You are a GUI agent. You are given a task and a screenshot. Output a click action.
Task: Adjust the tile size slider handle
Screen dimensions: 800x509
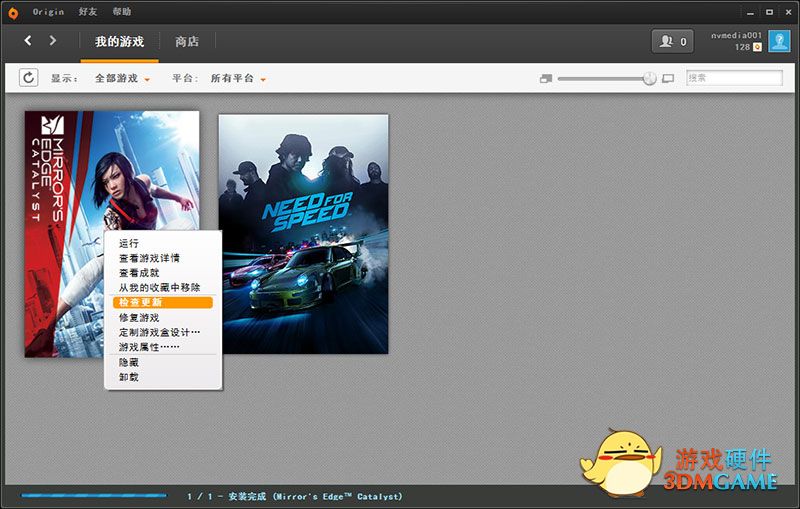(x=649, y=79)
